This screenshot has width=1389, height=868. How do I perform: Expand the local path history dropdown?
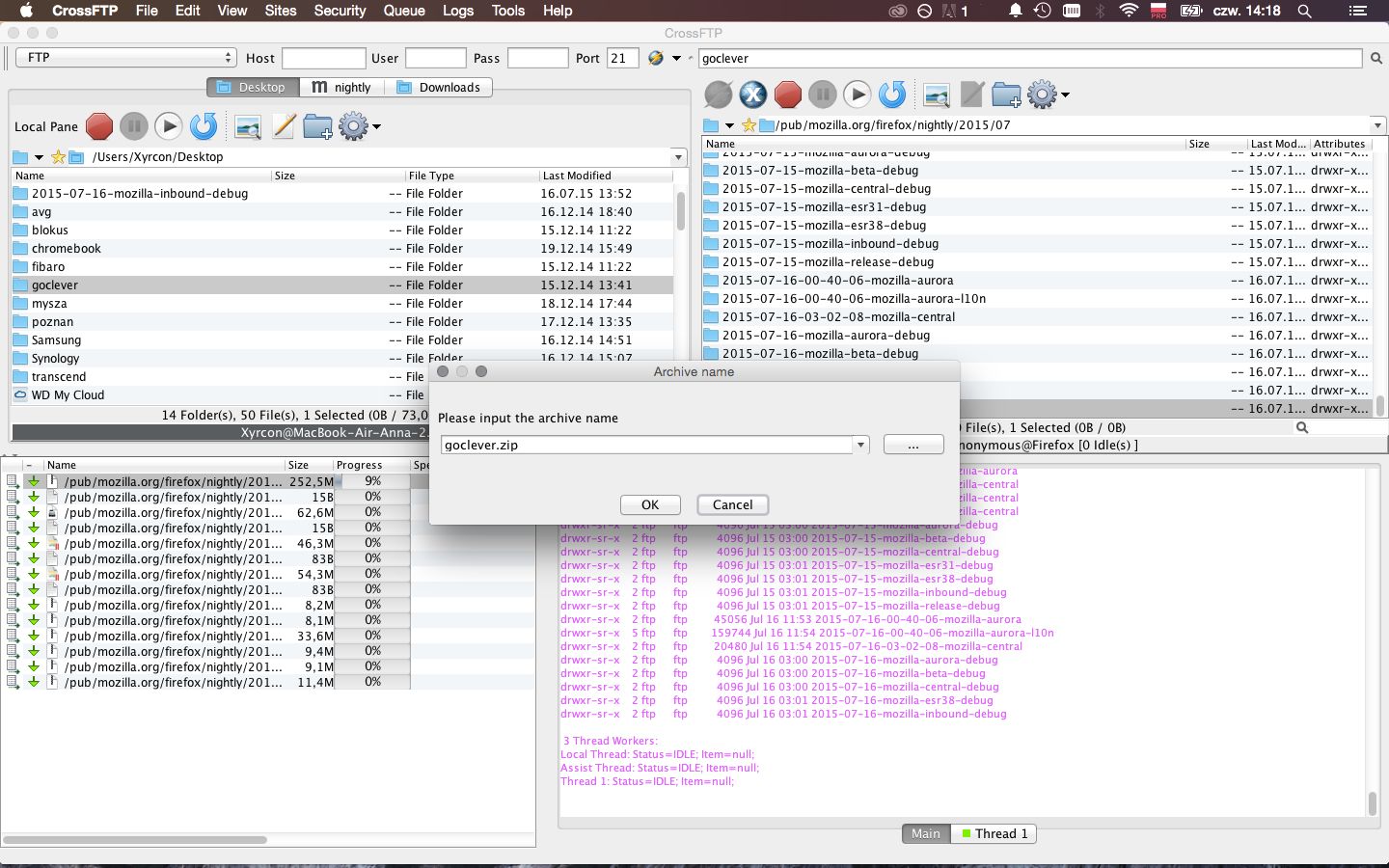click(678, 157)
